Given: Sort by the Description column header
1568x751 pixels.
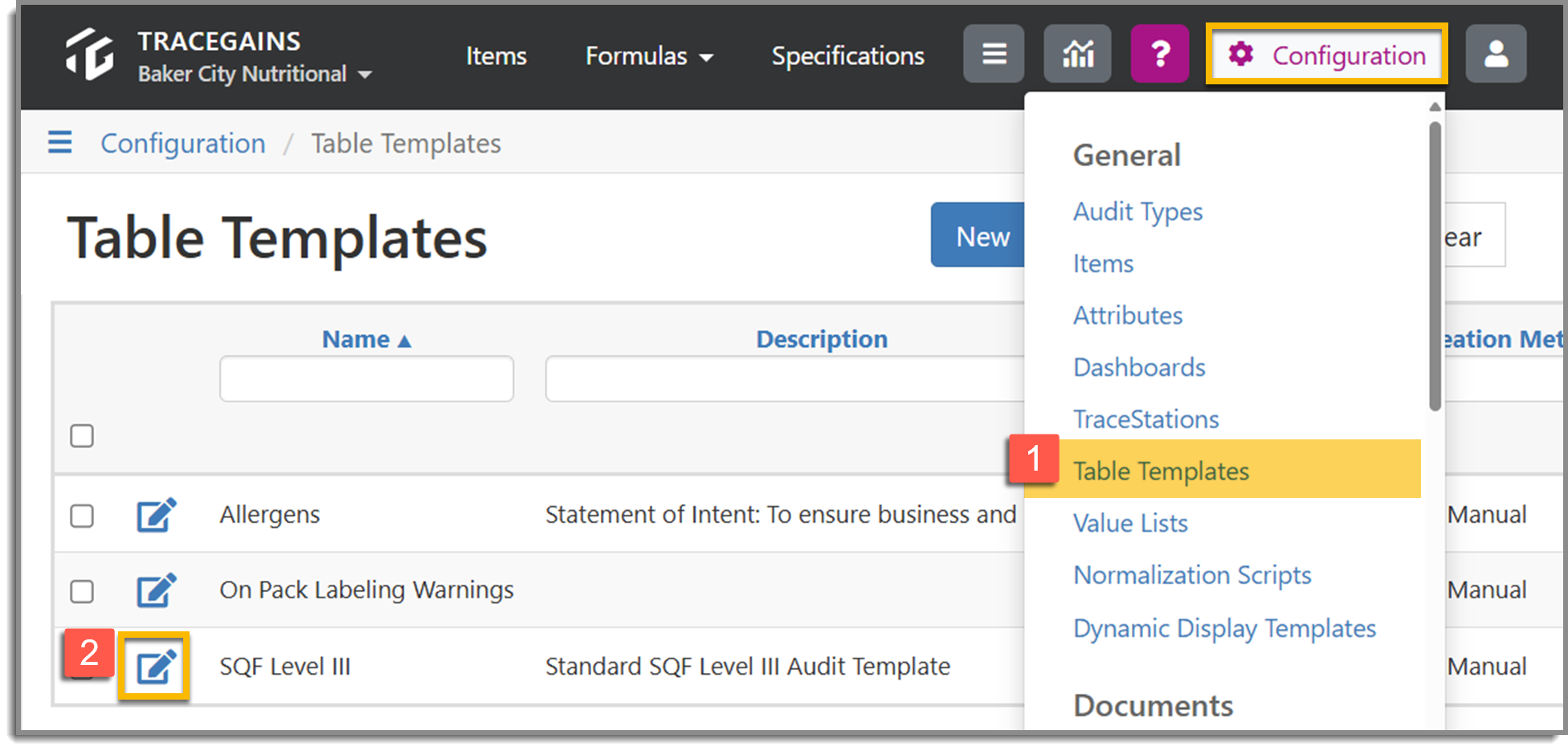Looking at the screenshot, I should pyautogui.click(x=821, y=339).
